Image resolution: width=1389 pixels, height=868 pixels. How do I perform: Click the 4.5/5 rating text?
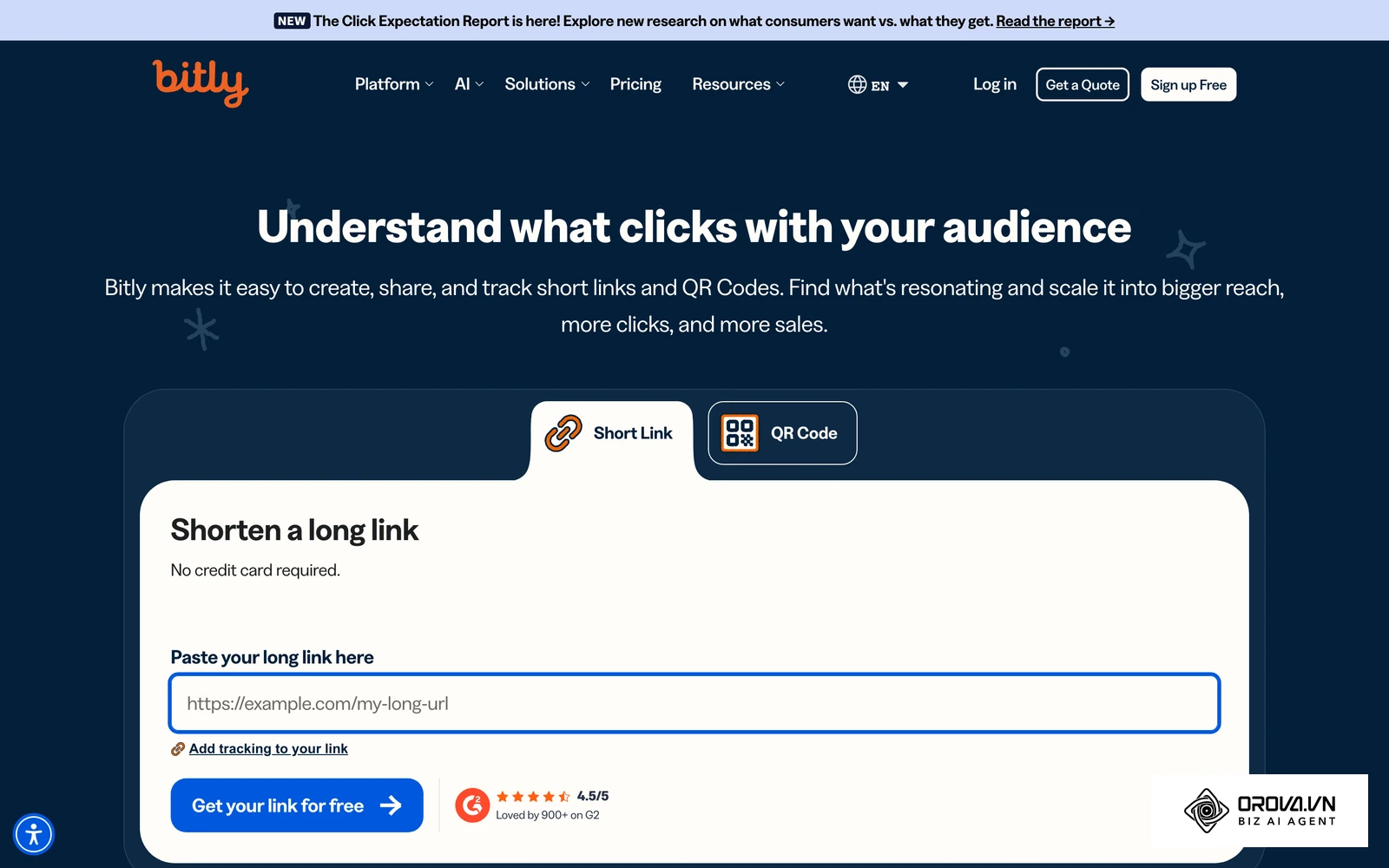[x=593, y=796]
